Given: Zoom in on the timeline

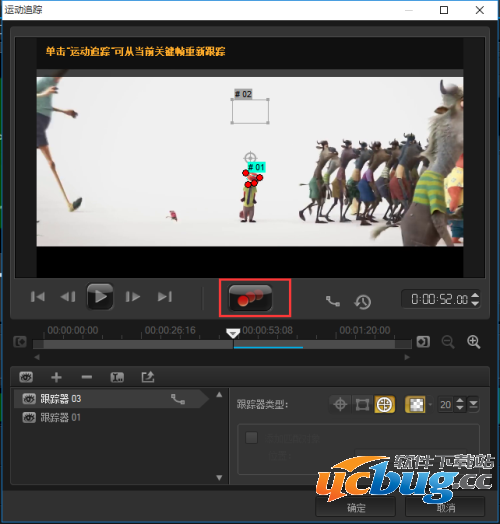Looking at the screenshot, I should 474,342.
